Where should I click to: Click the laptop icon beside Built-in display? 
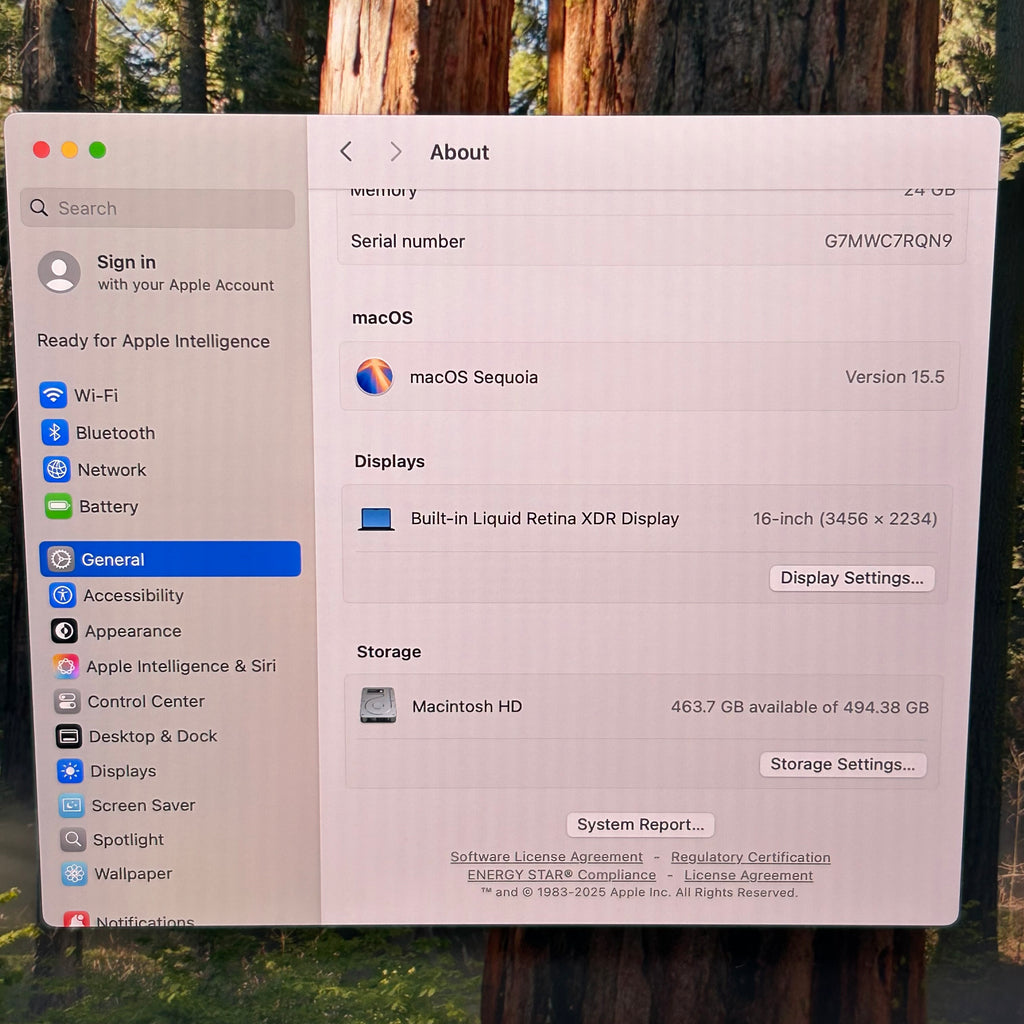(376, 519)
